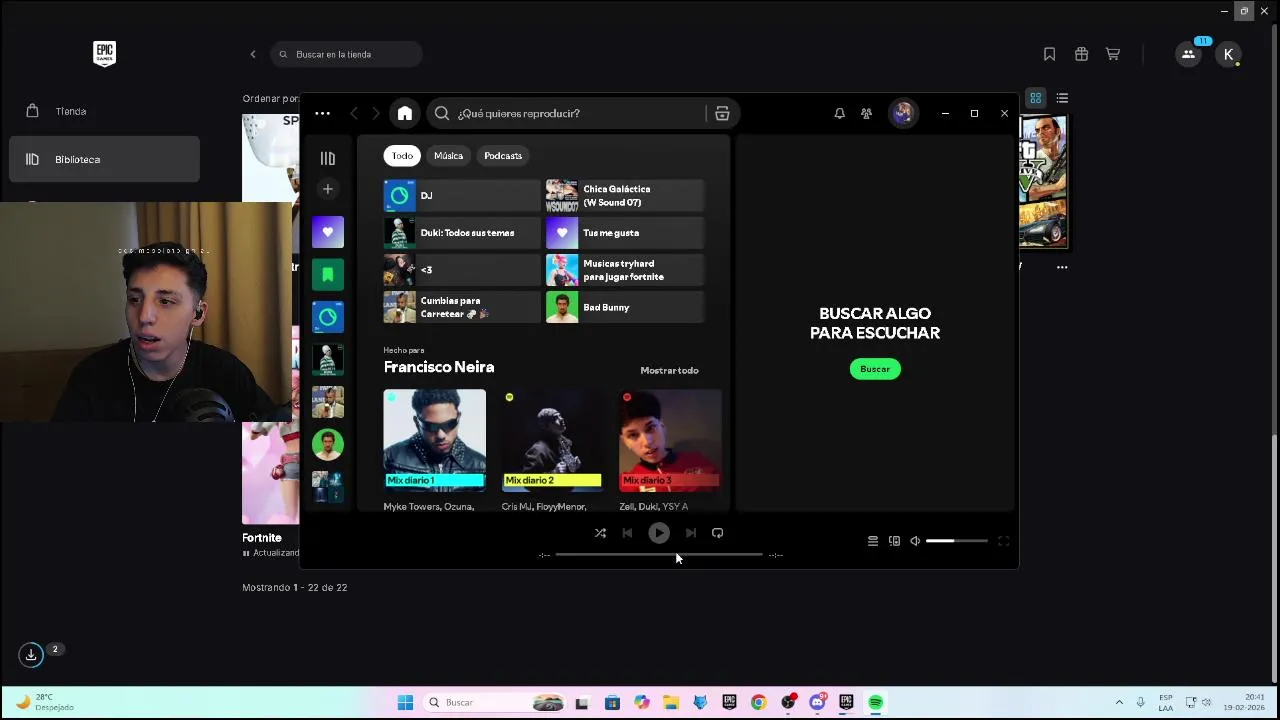The image size is (1280, 720).
Task: Click Francisco Neira heading
Action: (439, 367)
